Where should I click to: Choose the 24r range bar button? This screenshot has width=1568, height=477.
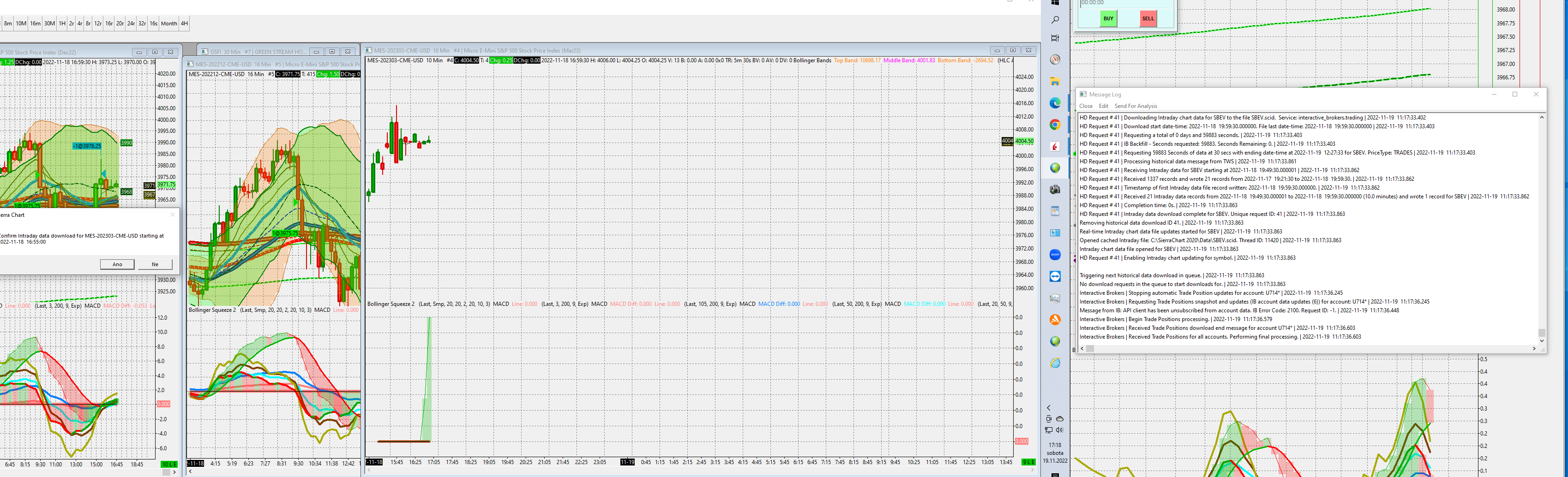(131, 24)
